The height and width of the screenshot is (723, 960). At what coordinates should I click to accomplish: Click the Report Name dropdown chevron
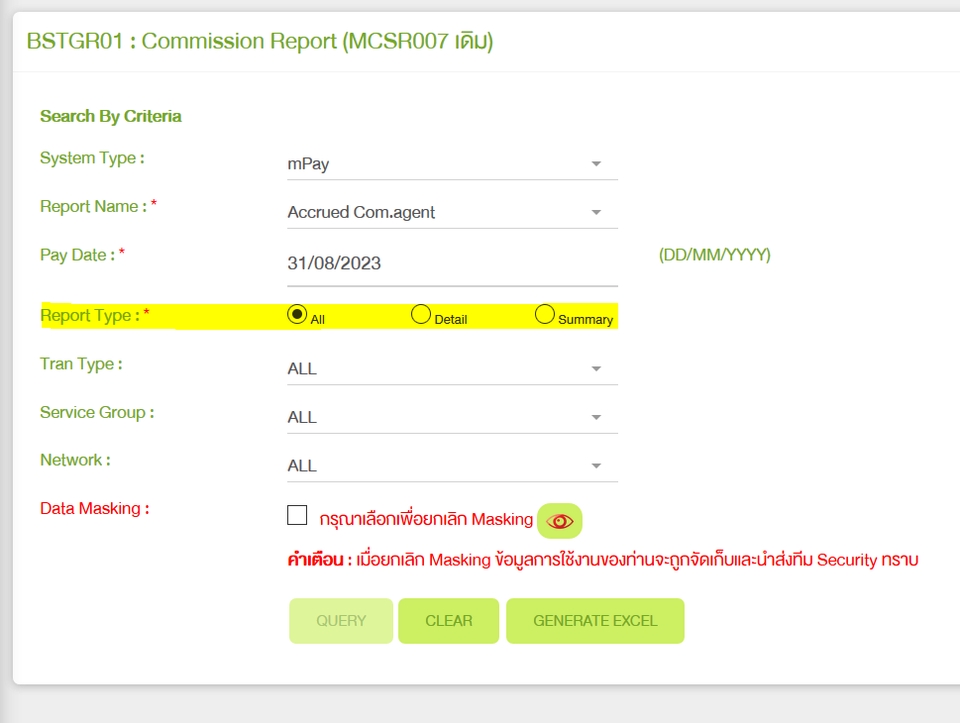597,212
